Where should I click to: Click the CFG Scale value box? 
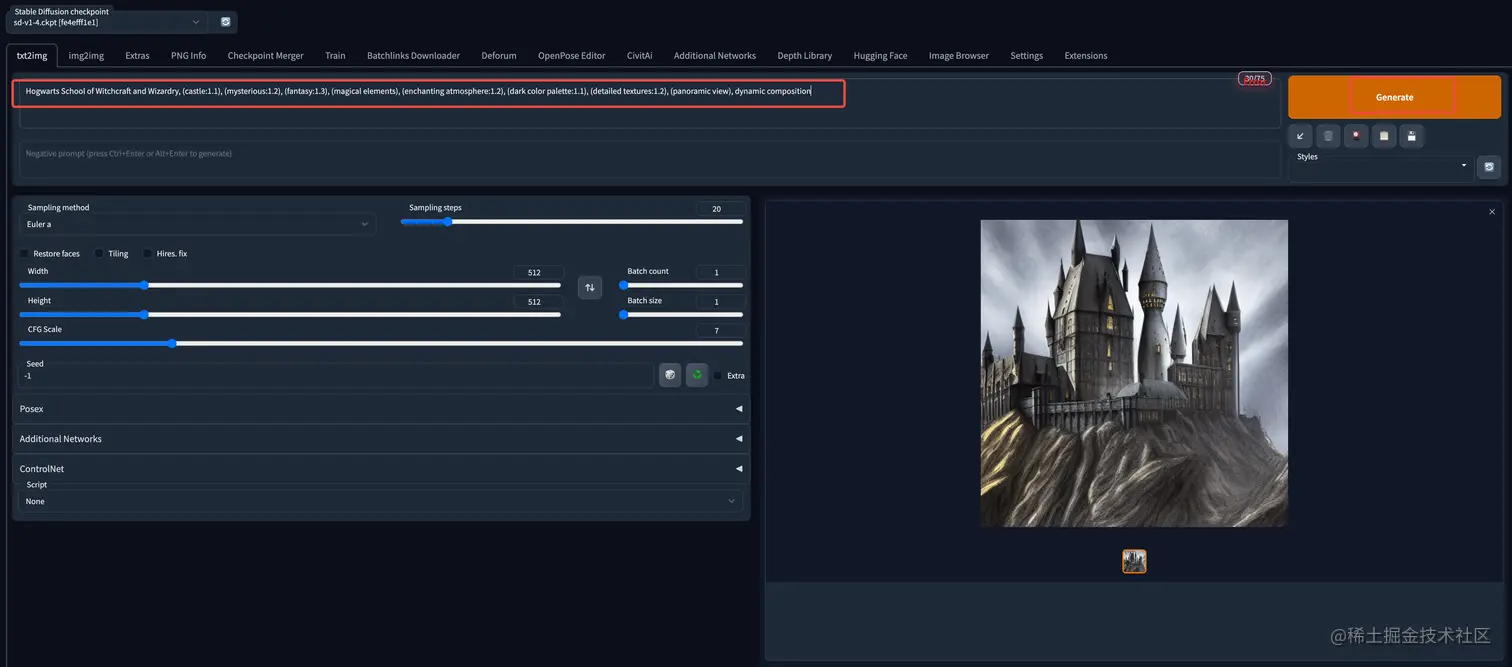720,330
